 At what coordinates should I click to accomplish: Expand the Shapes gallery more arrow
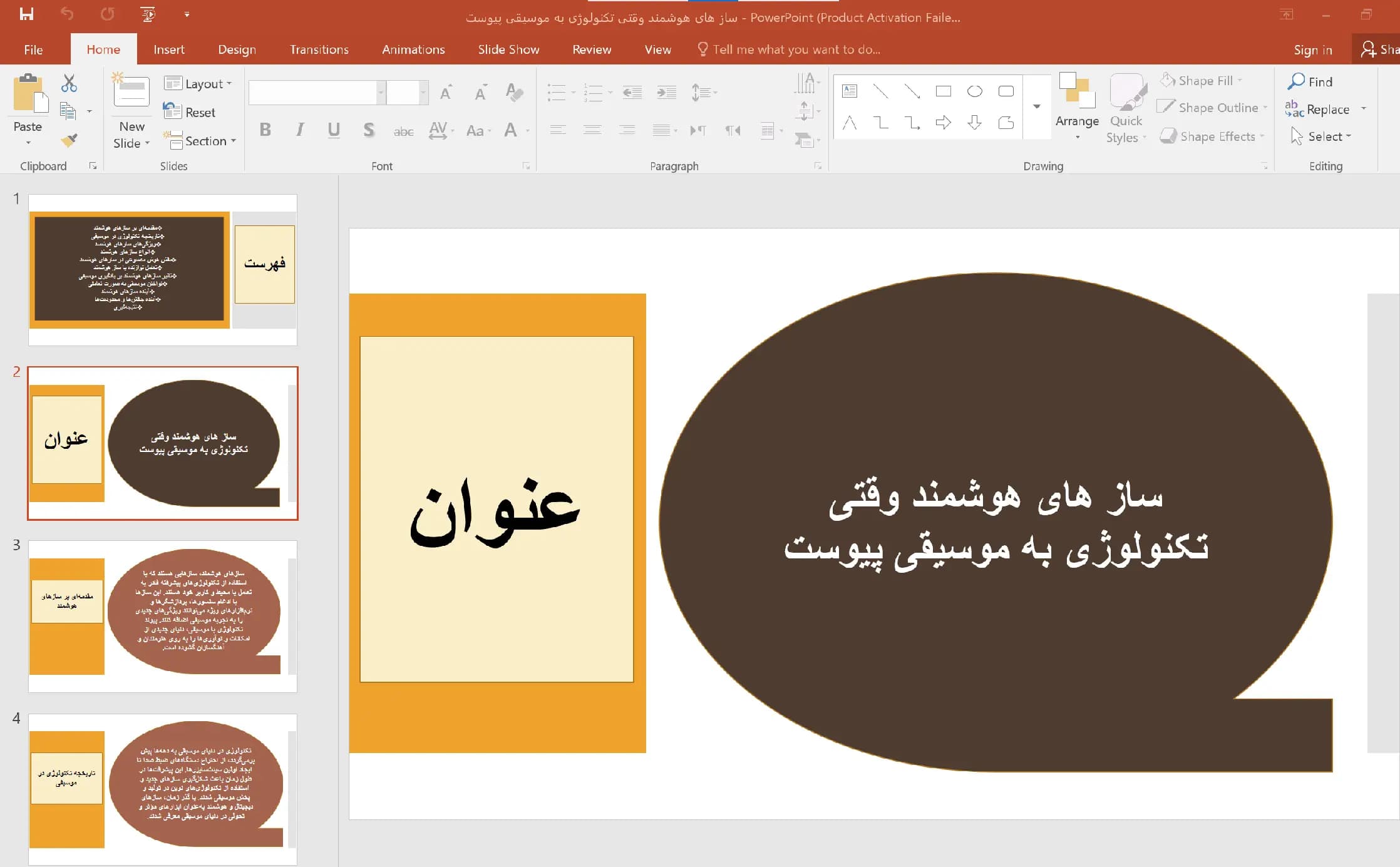coord(1037,106)
